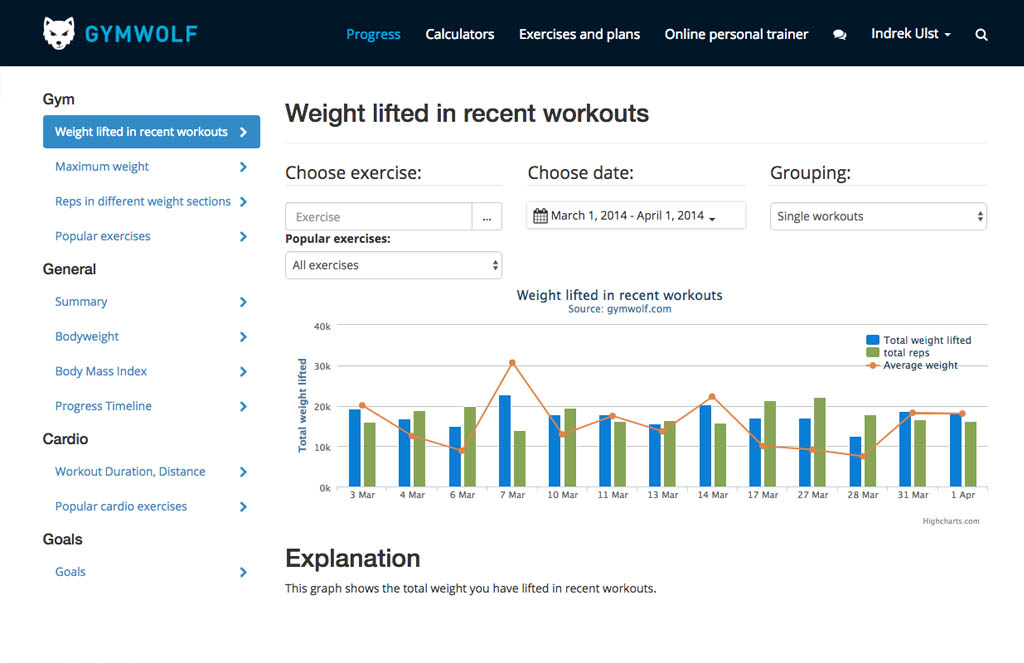Click the ellipsis button beside Exercise field
The image size is (1024, 663).
click(x=487, y=217)
